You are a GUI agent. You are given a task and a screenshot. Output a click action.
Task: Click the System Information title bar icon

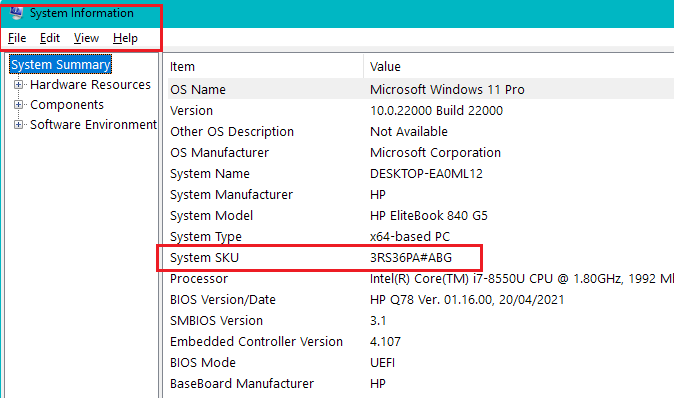pyautogui.click(x=16, y=12)
